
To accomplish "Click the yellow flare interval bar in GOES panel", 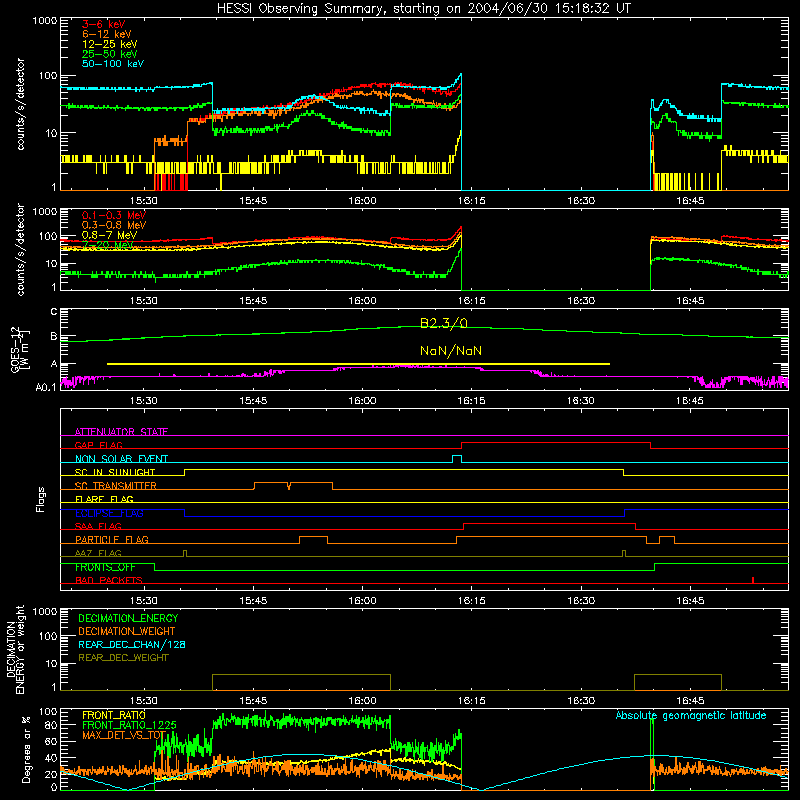I will pos(358,364).
